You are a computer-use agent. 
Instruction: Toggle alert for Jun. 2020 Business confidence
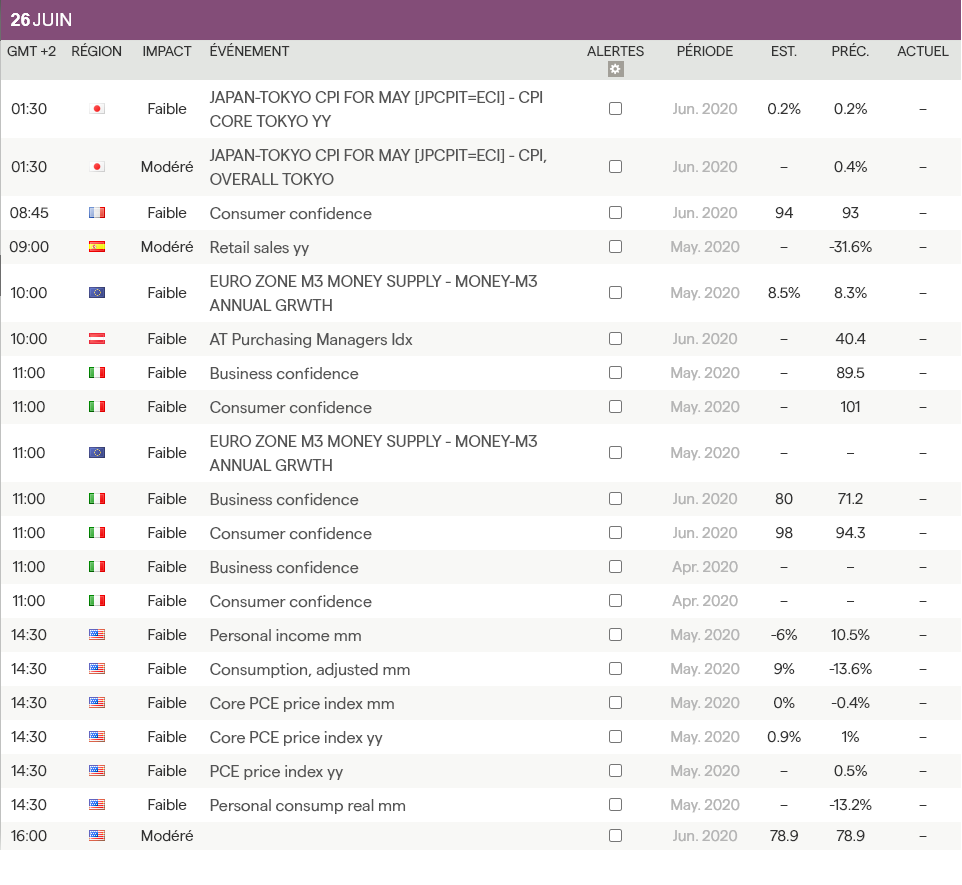point(615,499)
